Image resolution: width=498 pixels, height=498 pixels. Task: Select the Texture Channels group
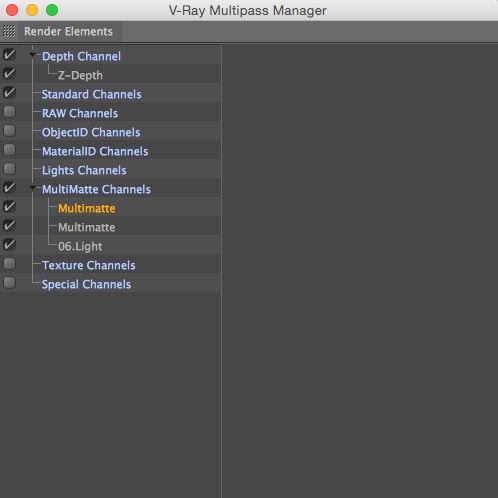(89, 265)
